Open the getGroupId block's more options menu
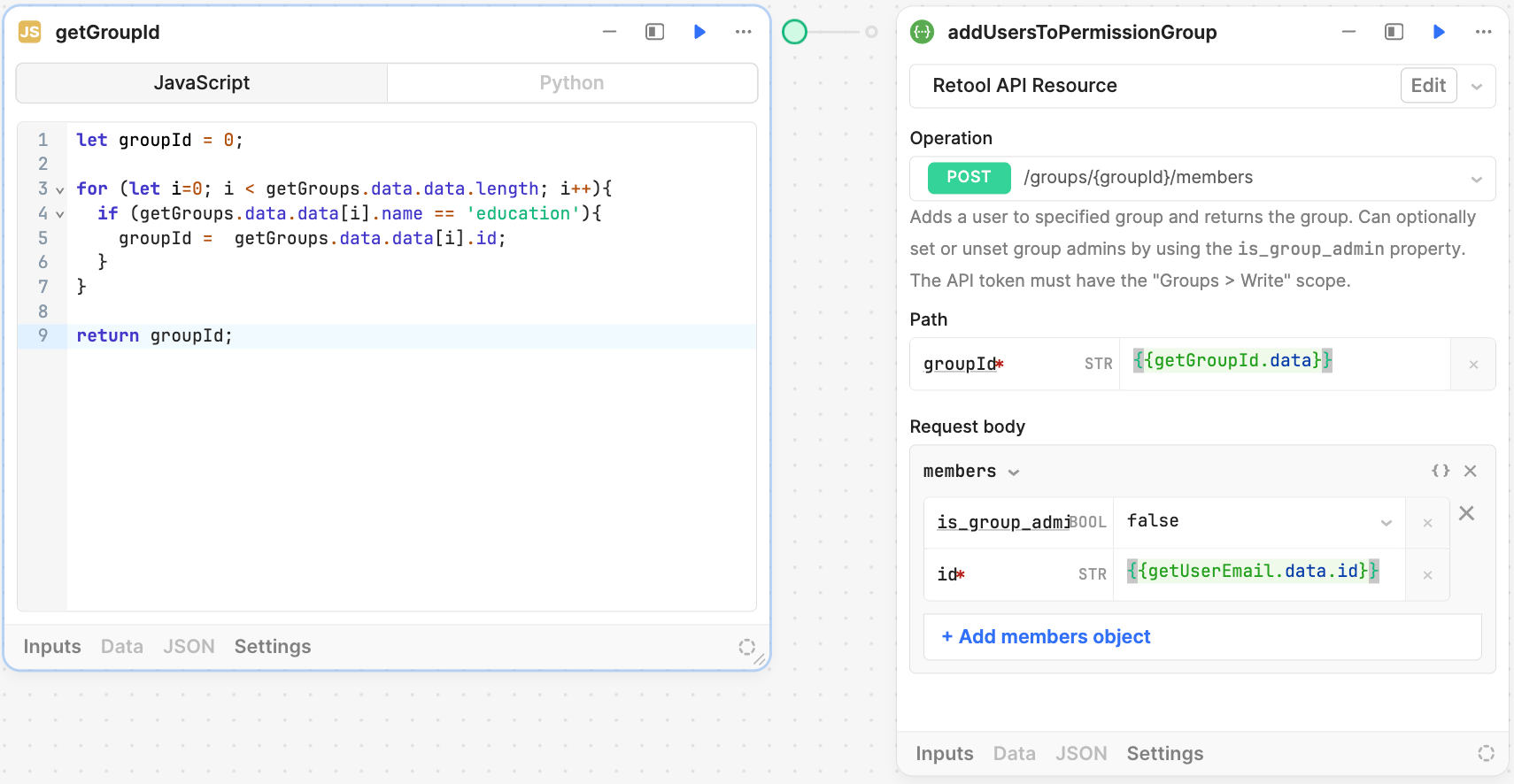Screen dimensions: 1514x784 click(743, 32)
